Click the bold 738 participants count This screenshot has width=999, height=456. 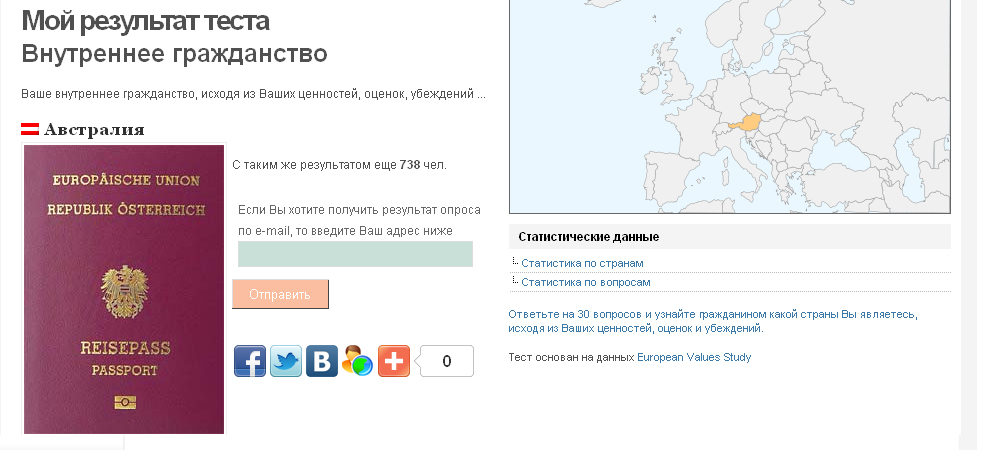pyautogui.click(x=409, y=164)
